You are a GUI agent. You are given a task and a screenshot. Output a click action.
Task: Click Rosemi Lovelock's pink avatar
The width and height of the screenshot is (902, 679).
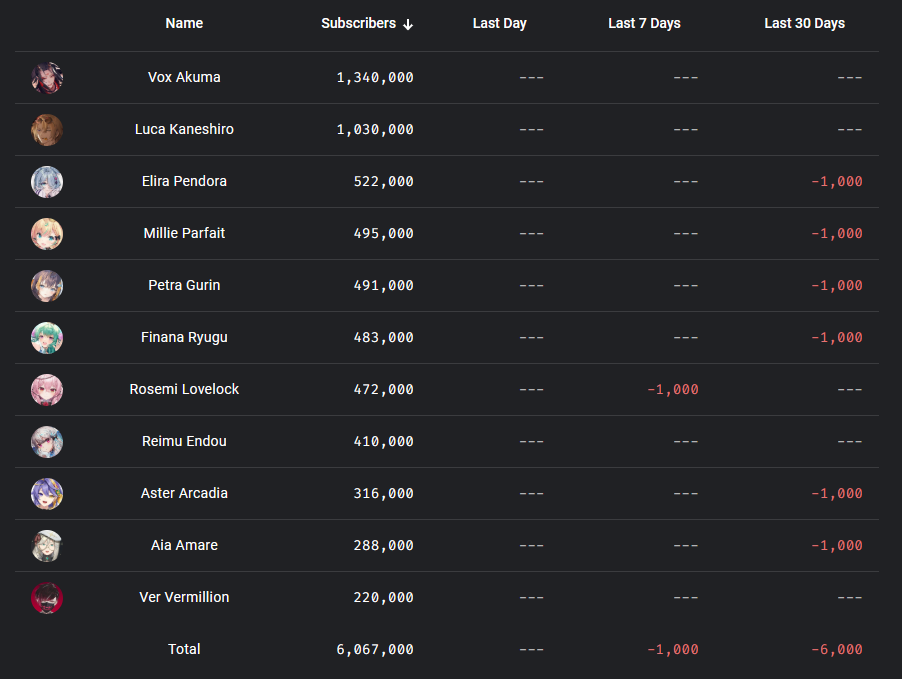point(47,390)
